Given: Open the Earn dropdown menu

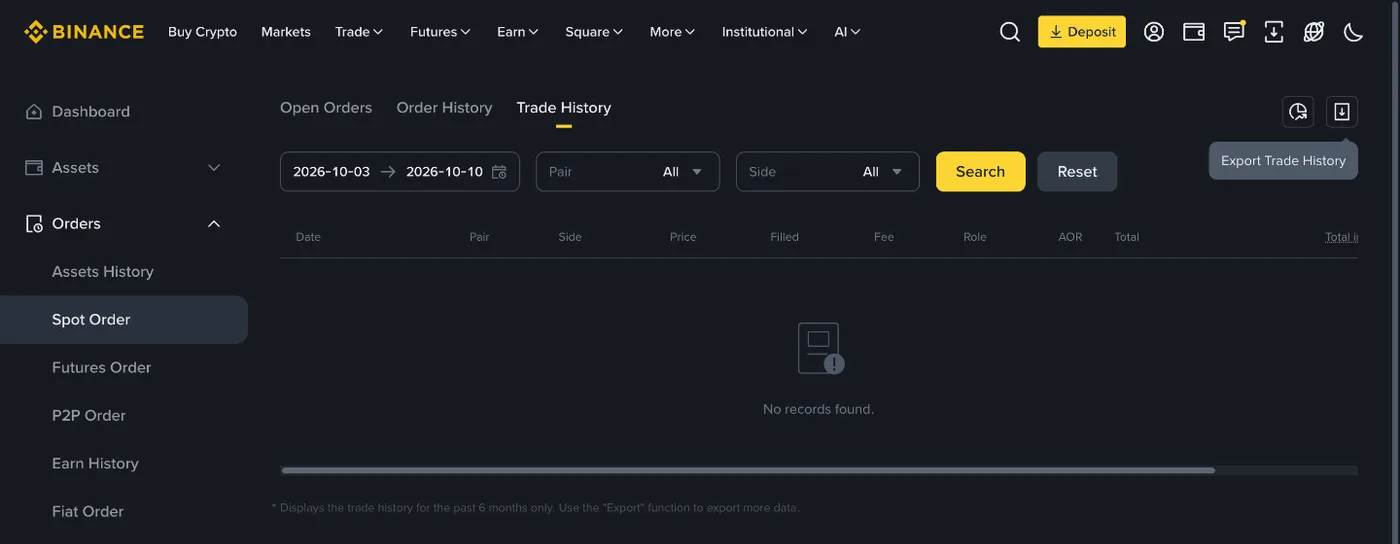Looking at the screenshot, I should (x=518, y=32).
